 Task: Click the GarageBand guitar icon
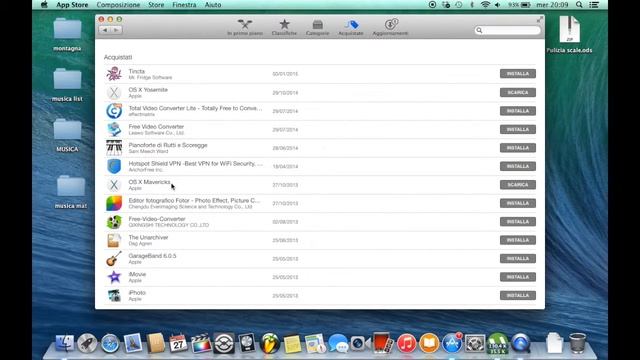click(114, 258)
